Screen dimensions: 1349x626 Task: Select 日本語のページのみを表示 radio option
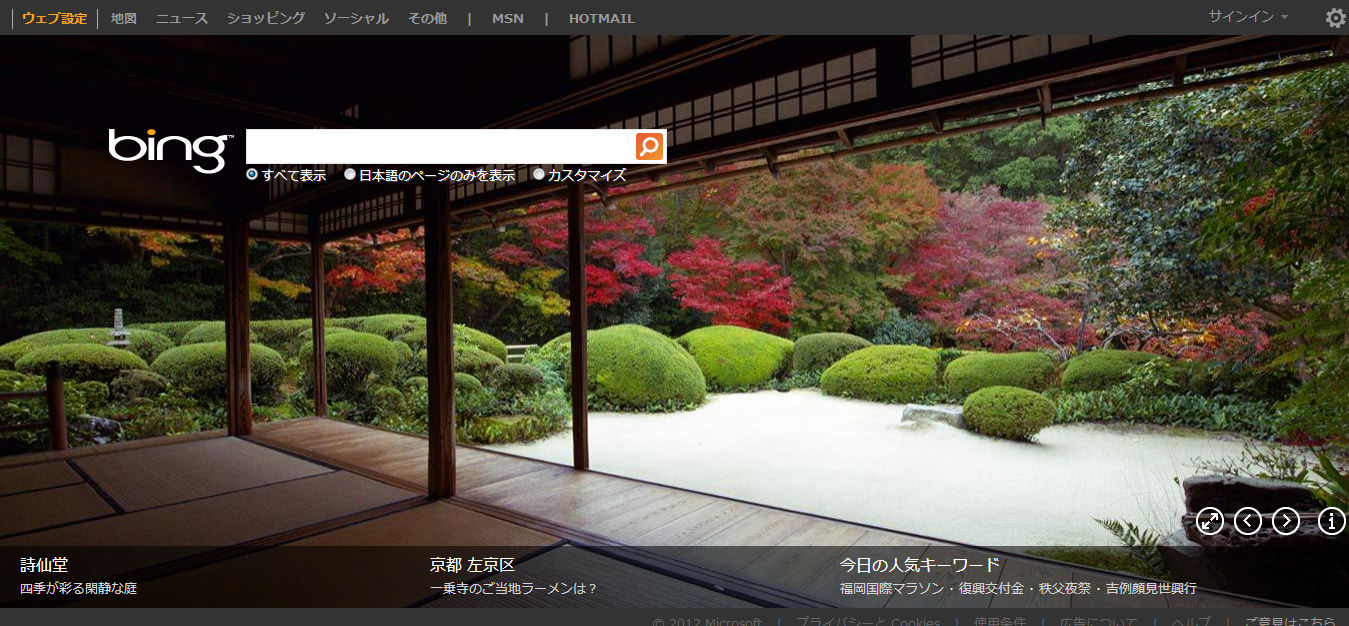(350, 175)
